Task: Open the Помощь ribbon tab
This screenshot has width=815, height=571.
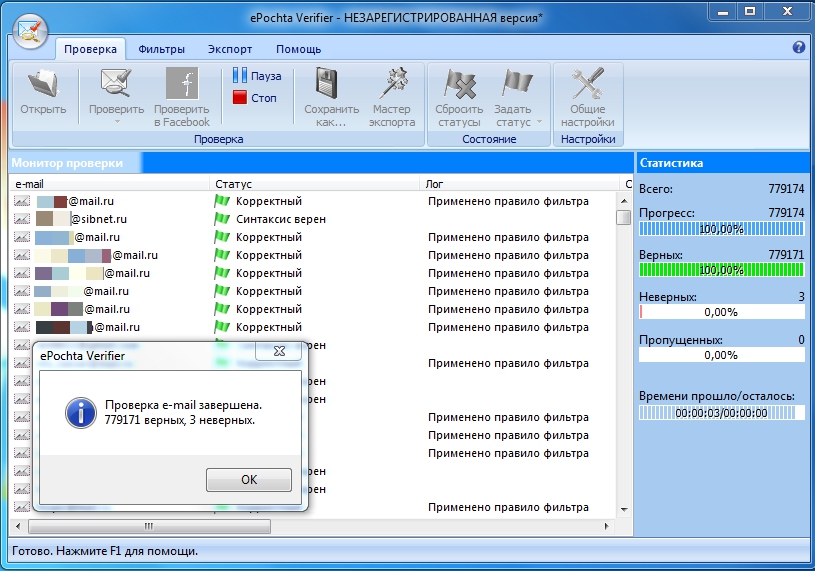Action: pos(298,49)
